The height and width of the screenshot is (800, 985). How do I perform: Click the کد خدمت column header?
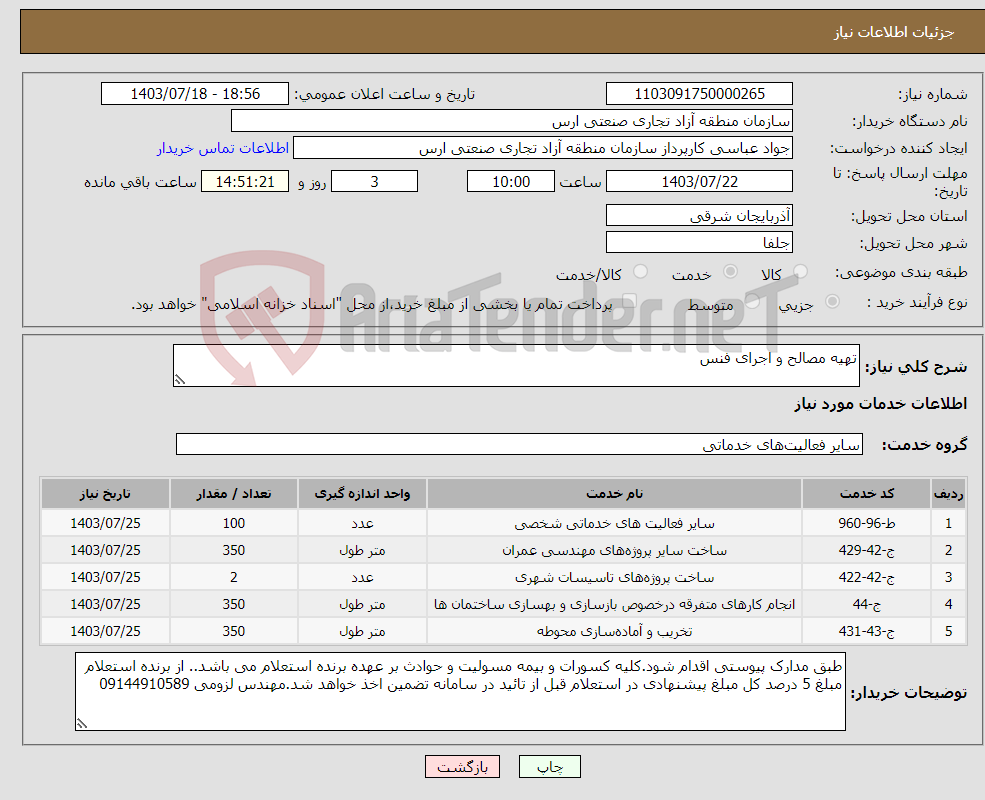point(866,494)
